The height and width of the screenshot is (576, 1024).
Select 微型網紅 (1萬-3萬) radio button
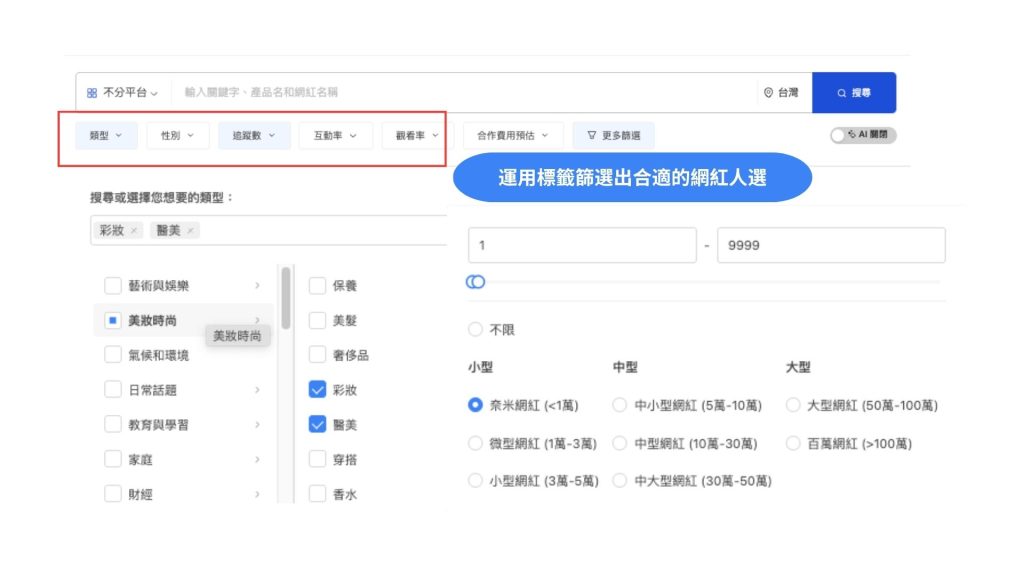coord(475,444)
